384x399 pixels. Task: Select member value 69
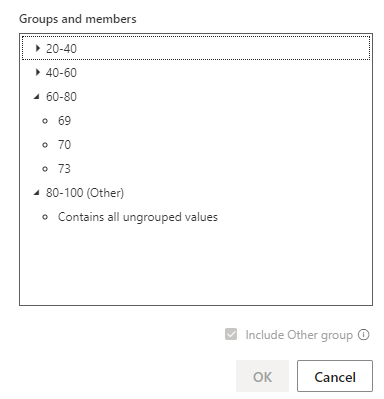64,121
